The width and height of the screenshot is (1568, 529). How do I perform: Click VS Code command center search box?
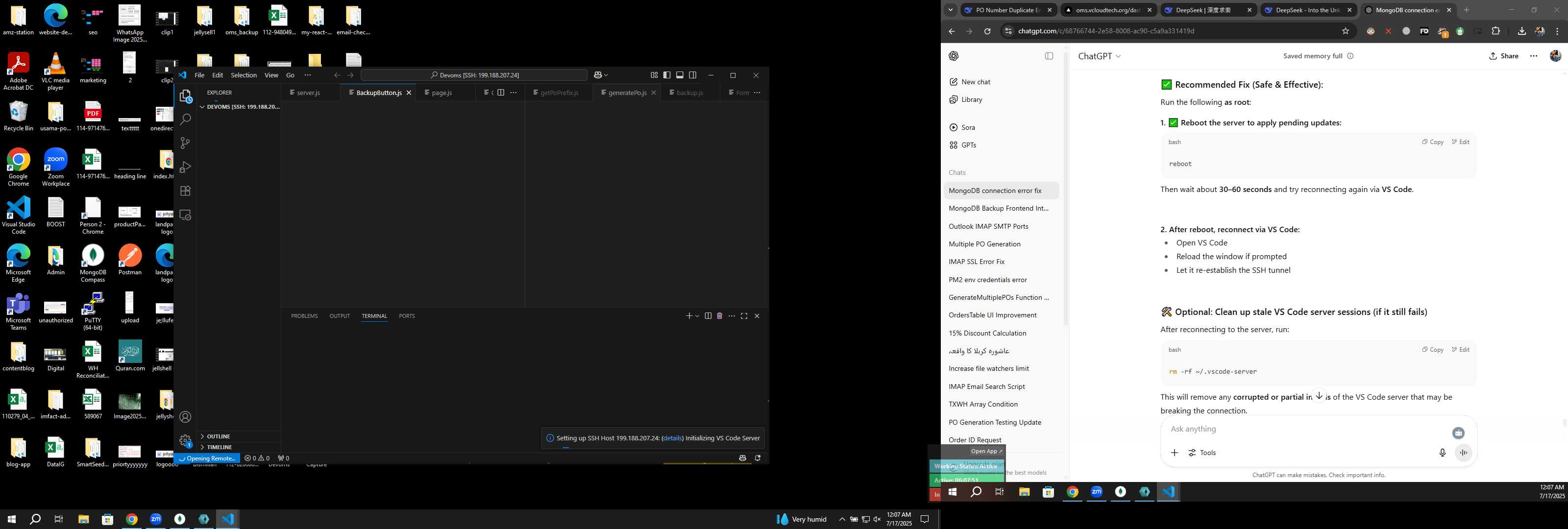[x=473, y=75]
